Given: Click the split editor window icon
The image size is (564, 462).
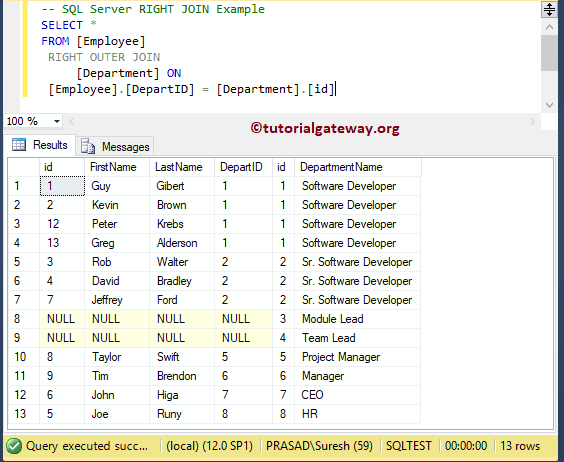Looking at the screenshot, I should coord(549,9).
